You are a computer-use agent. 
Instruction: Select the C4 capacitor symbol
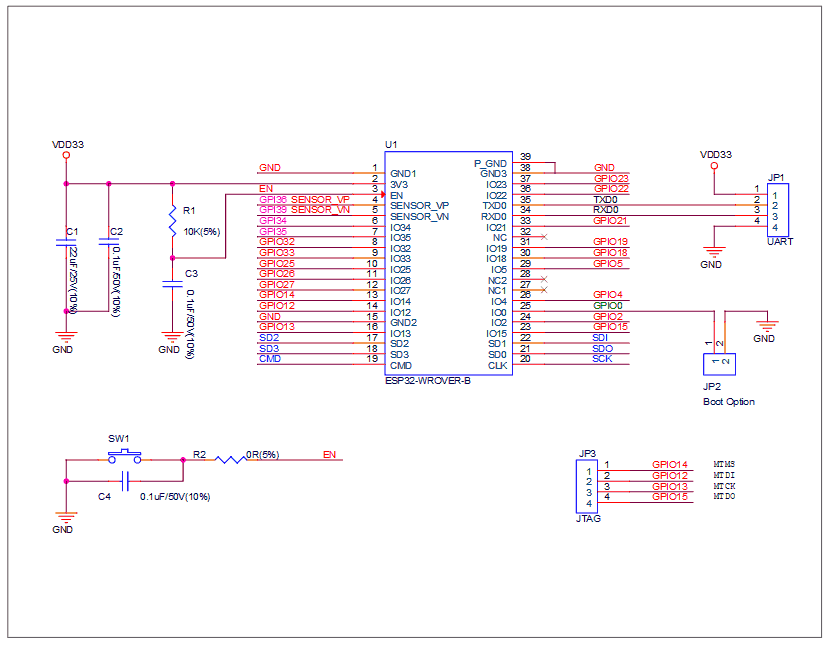click(125, 481)
